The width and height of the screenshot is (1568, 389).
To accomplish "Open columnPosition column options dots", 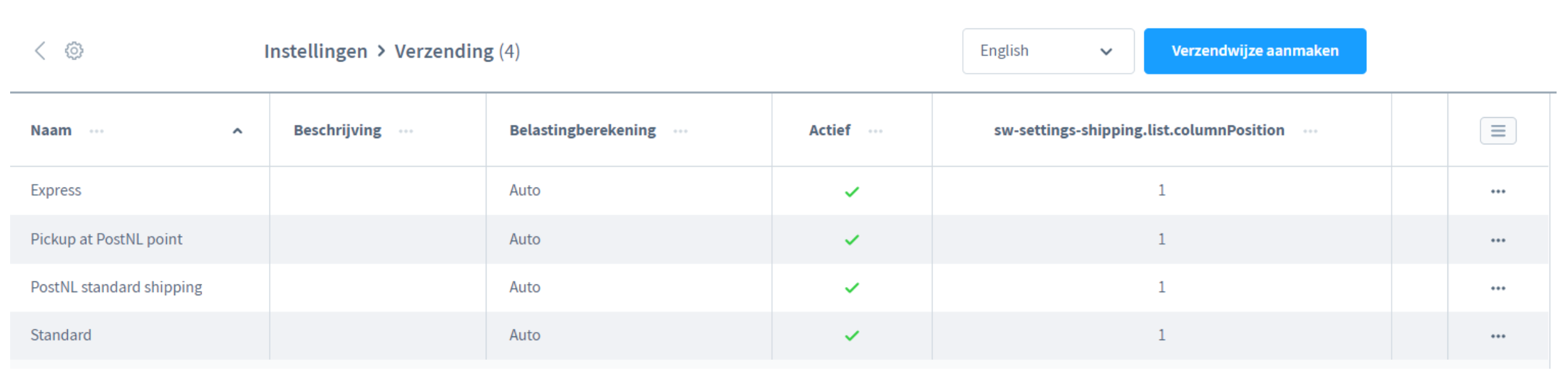I will [x=1310, y=131].
